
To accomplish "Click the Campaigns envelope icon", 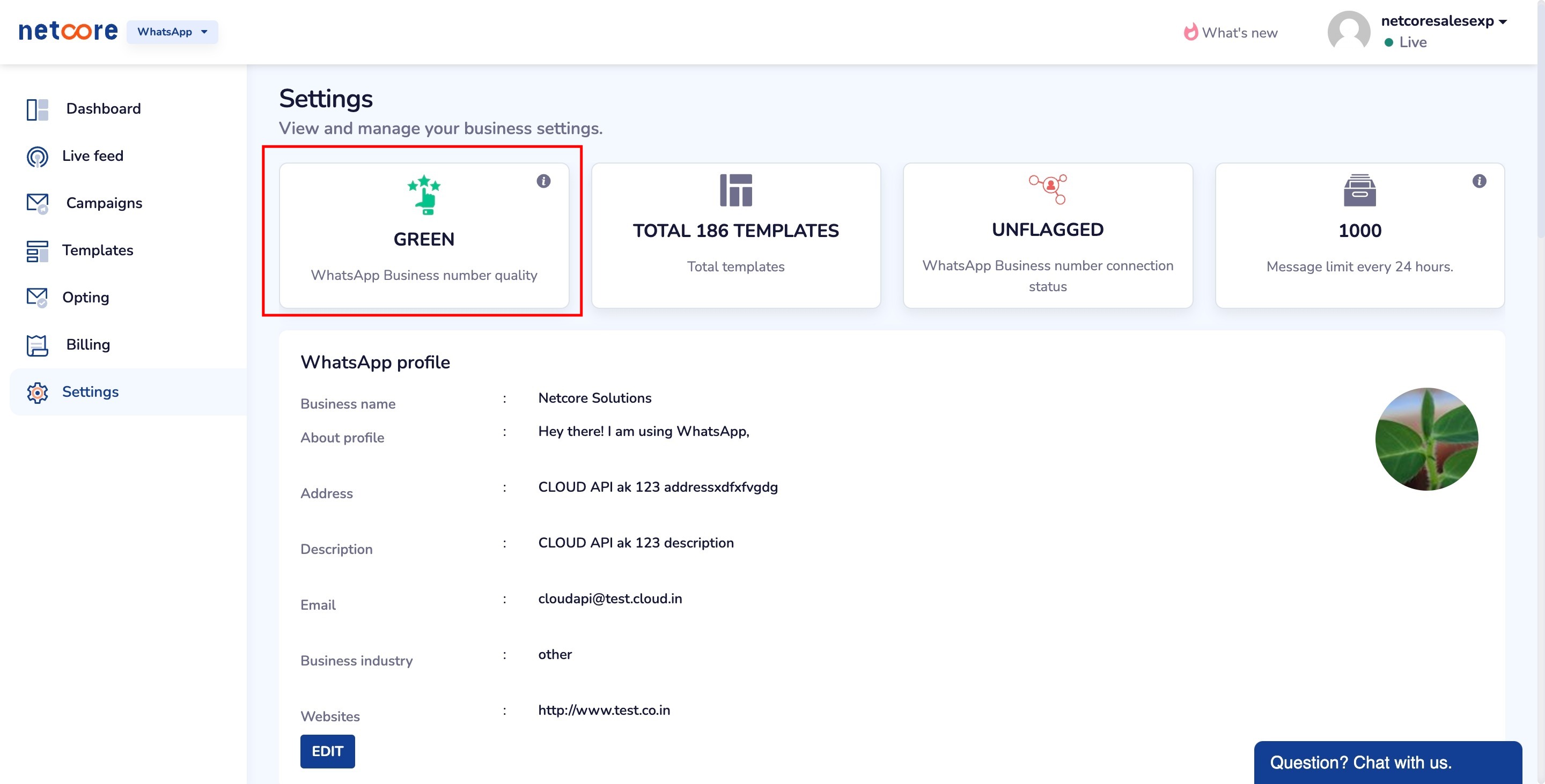I will 37,204.
